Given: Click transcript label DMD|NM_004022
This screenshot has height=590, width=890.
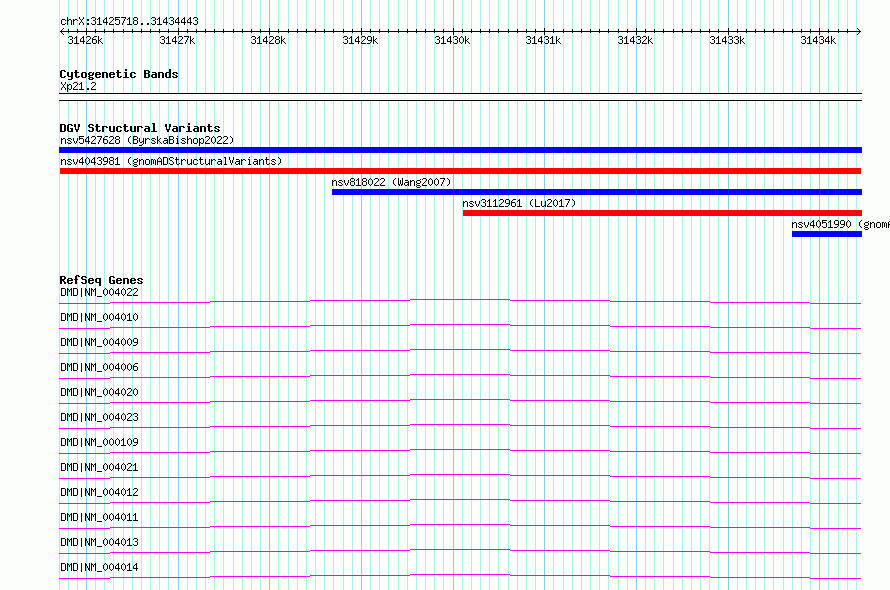Looking at the screenshot, I should [x=99, y=292].
